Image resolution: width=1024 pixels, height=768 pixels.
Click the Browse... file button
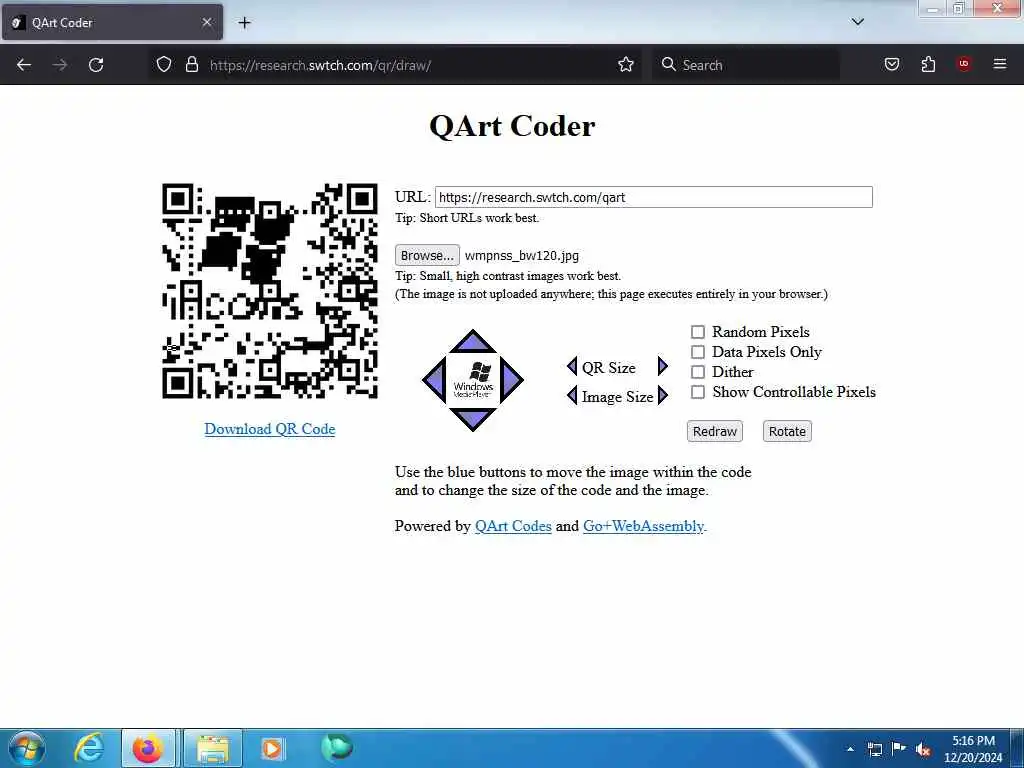click(x=427, y=255)
